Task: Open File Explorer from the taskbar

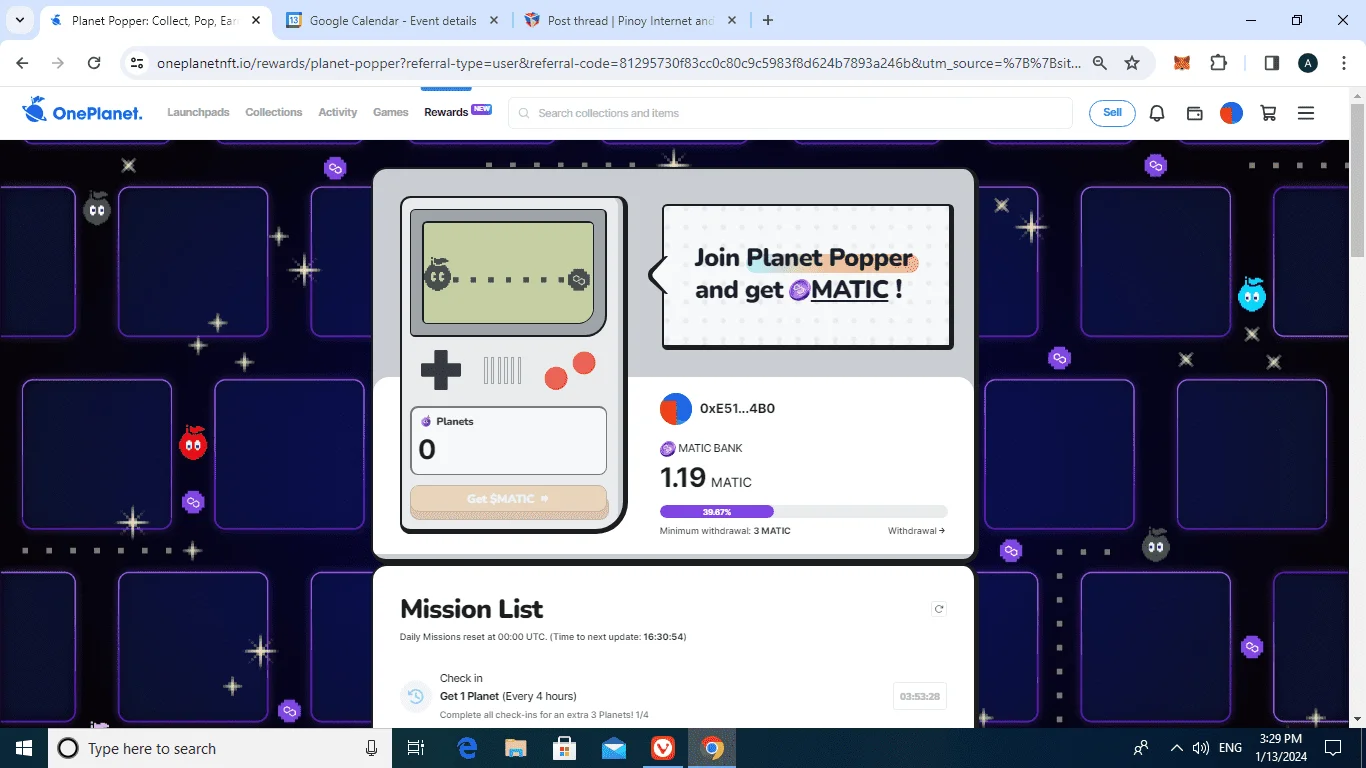Action: (x=516, y=748)
